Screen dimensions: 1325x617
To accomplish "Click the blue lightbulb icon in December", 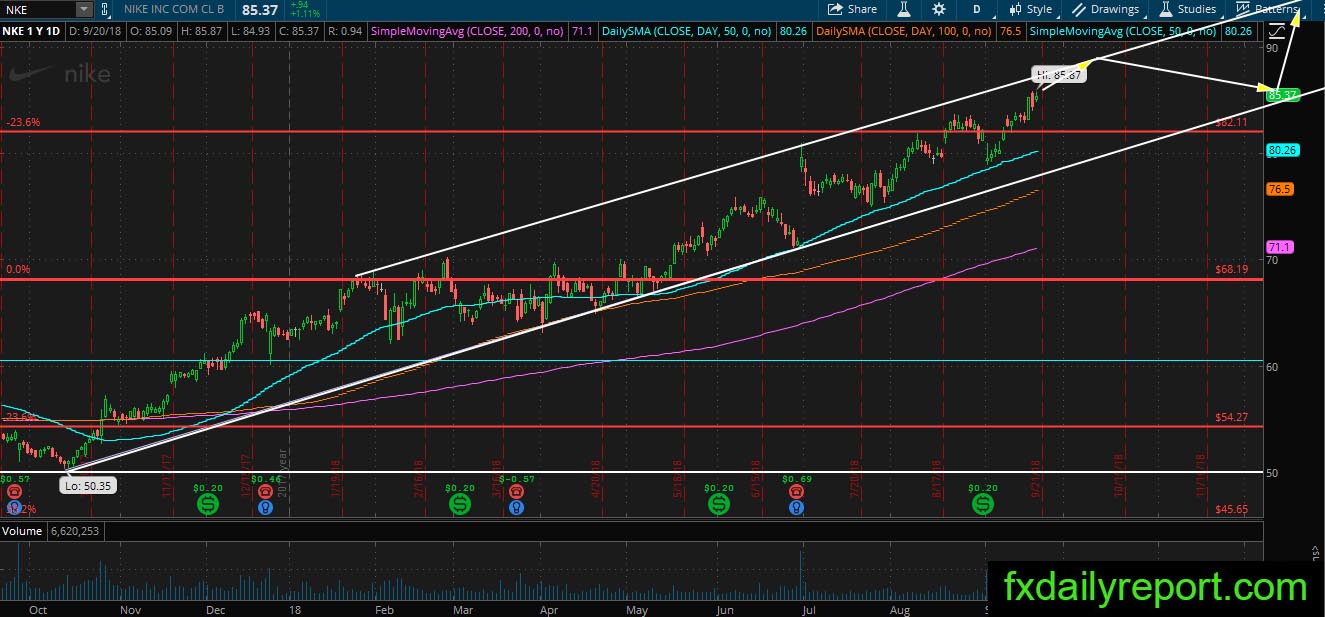I will pyautogui.click(x=263, y=508).
